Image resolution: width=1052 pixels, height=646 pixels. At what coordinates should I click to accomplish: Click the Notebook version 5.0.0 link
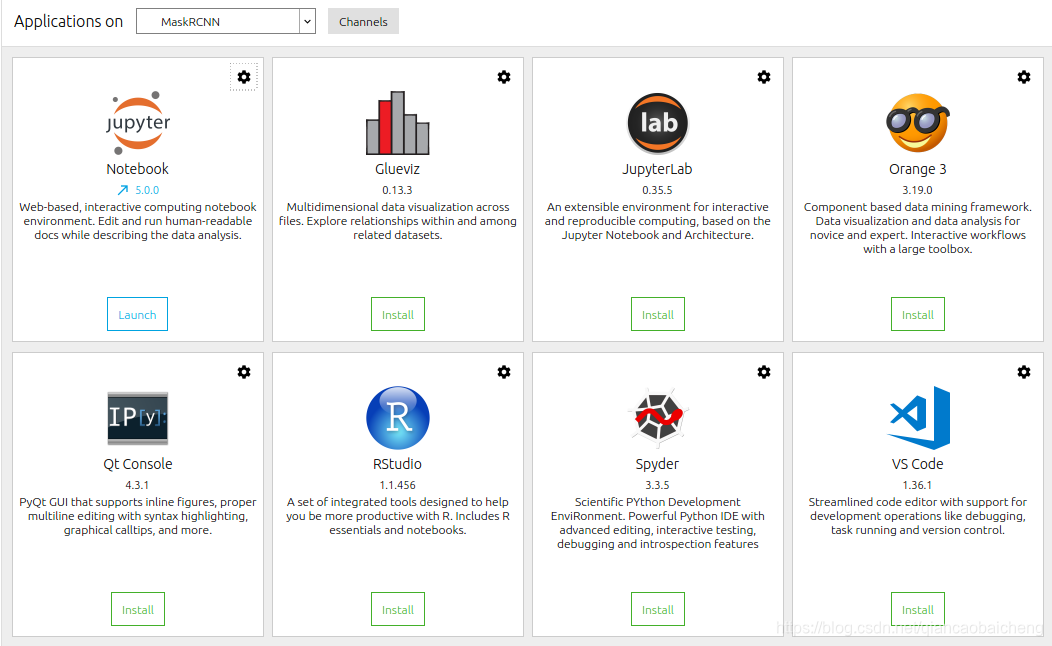(x=147, y=190)
